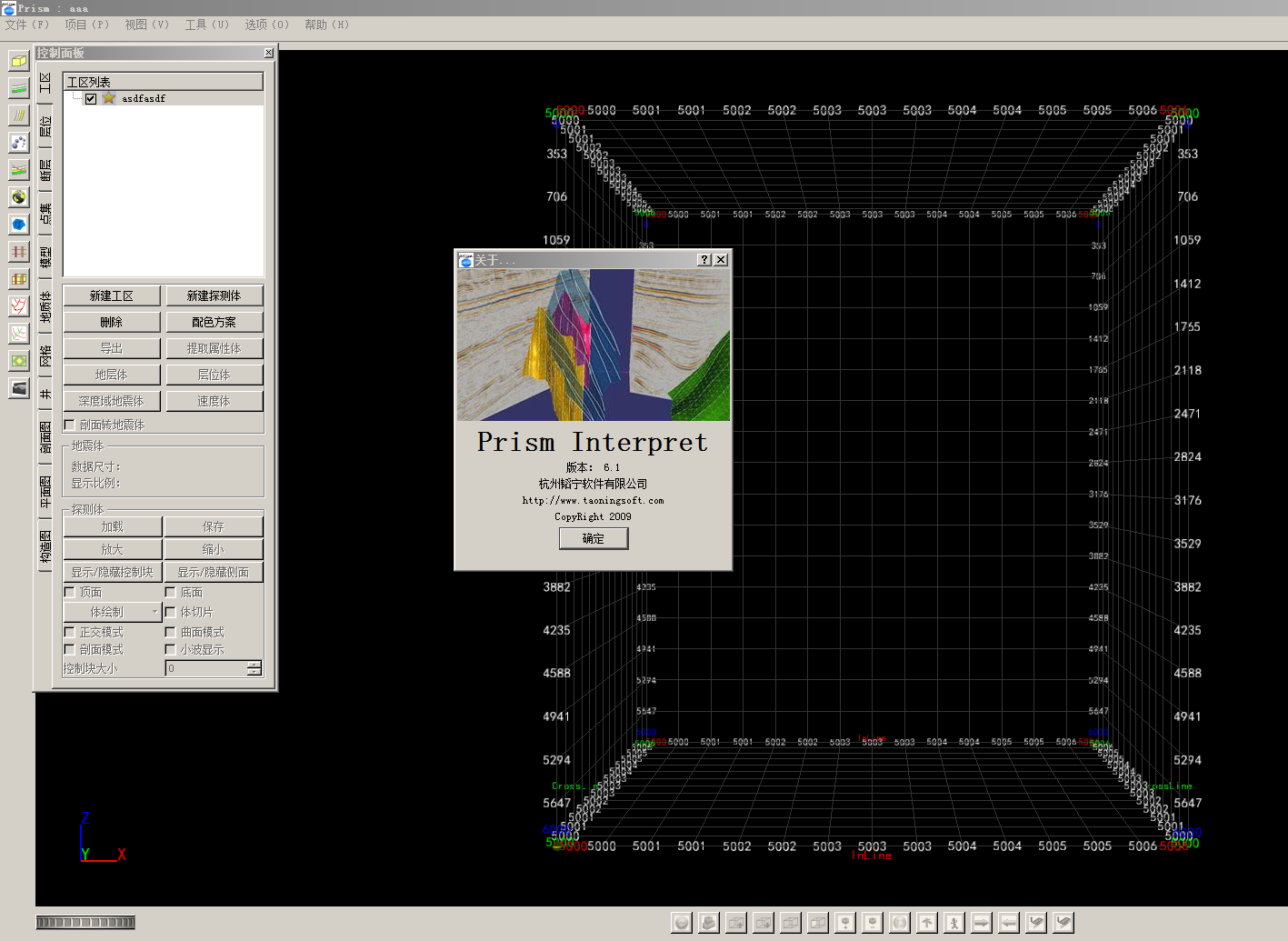Viewport: 1288px width, 941px height.
Task: Switch to the 模型 vertical tab
Action: [x=45, y=257]
